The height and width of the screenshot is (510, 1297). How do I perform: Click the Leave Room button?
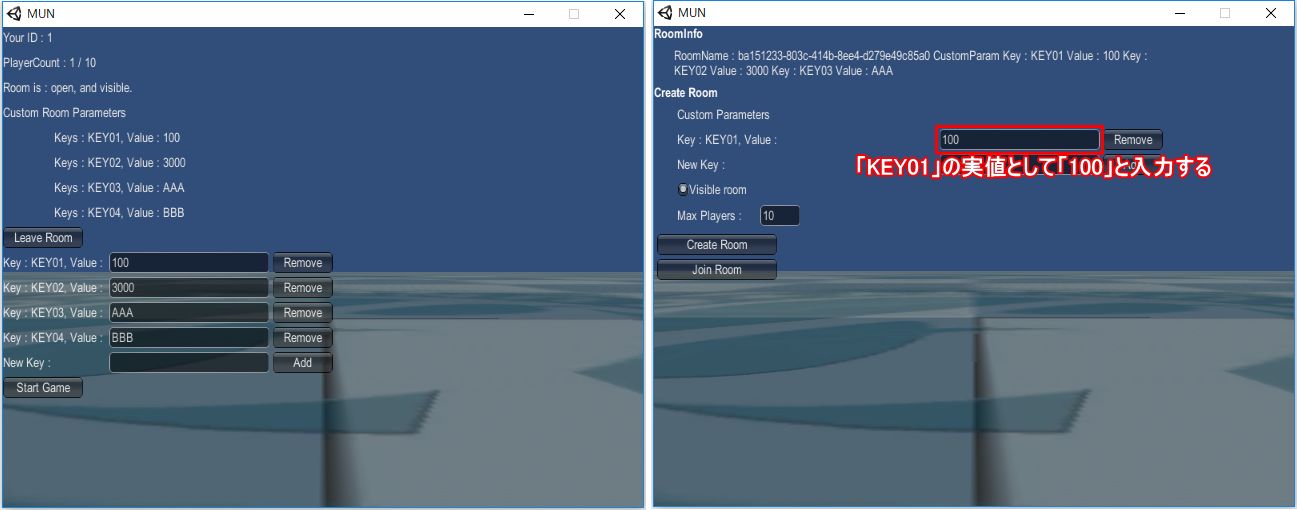43,238
